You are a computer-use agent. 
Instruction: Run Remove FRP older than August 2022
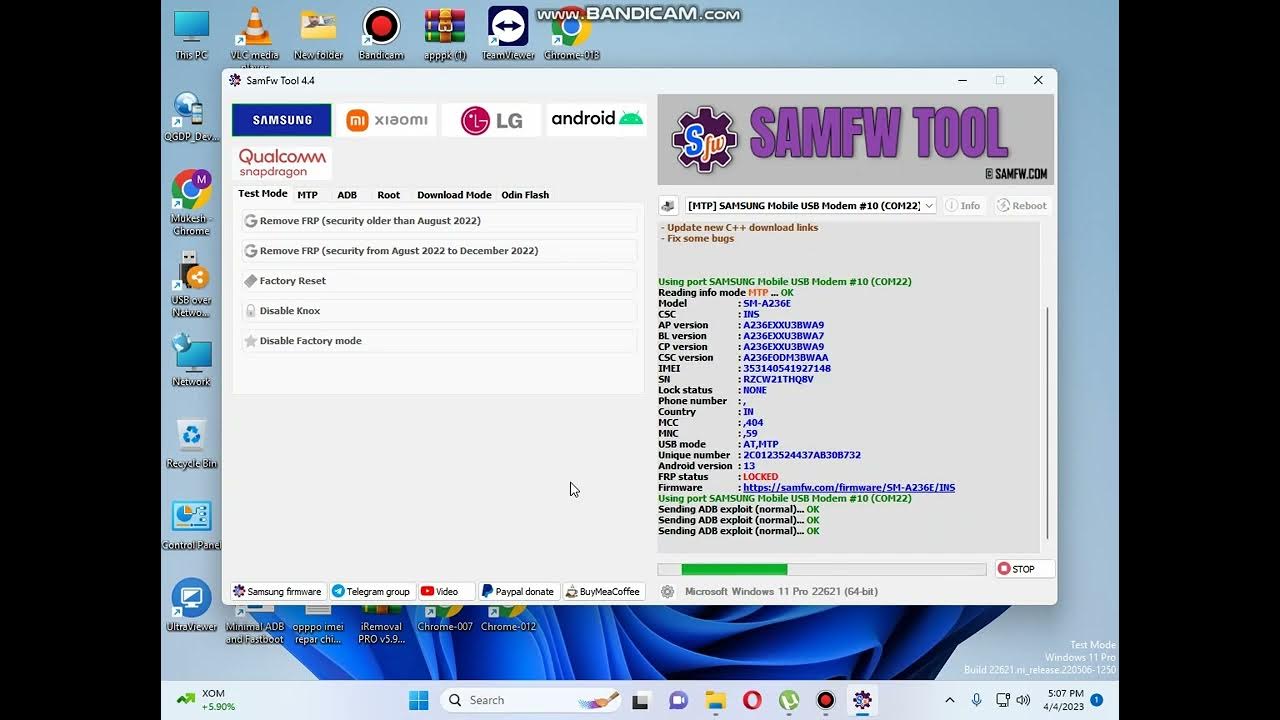click(439, 221)
